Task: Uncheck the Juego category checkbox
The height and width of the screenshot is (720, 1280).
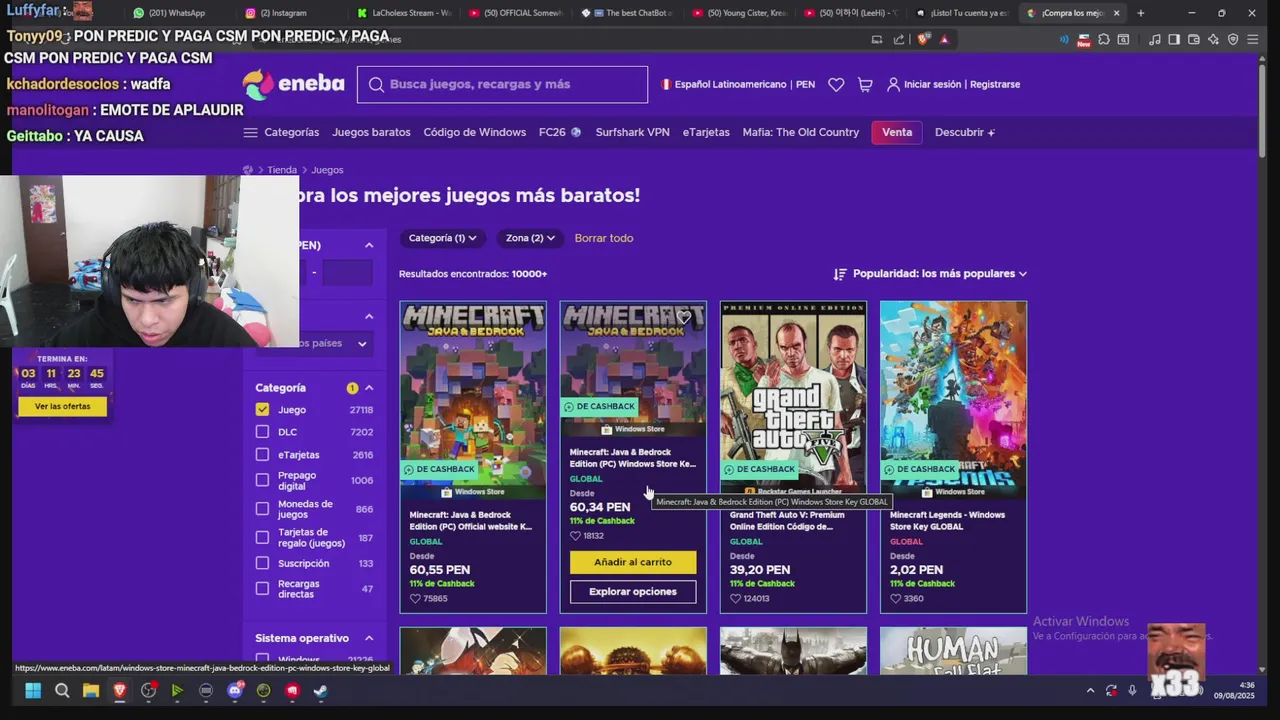Action: coord(262,409)
